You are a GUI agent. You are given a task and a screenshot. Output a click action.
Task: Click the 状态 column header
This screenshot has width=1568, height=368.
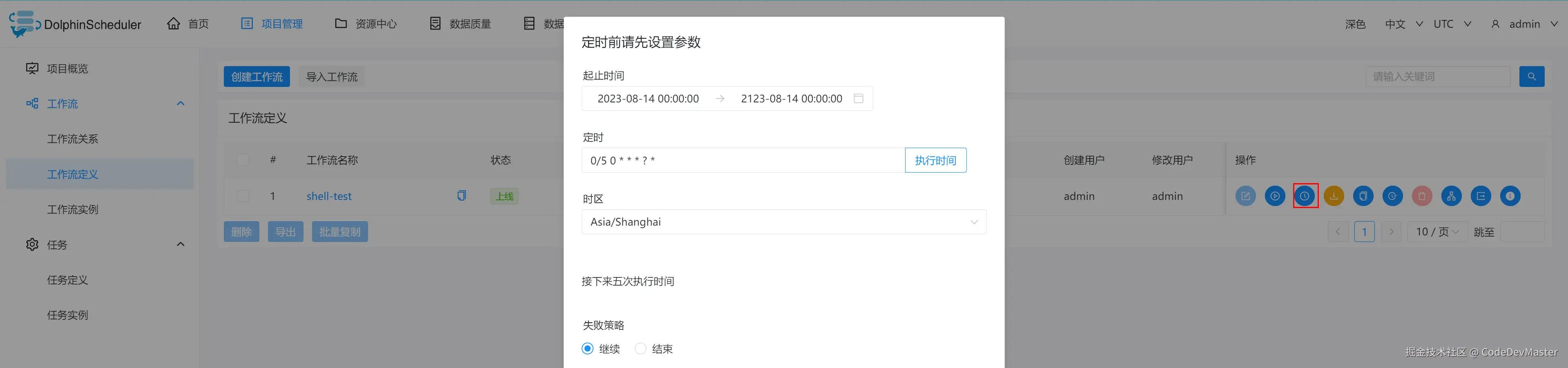tap(501, 160)
